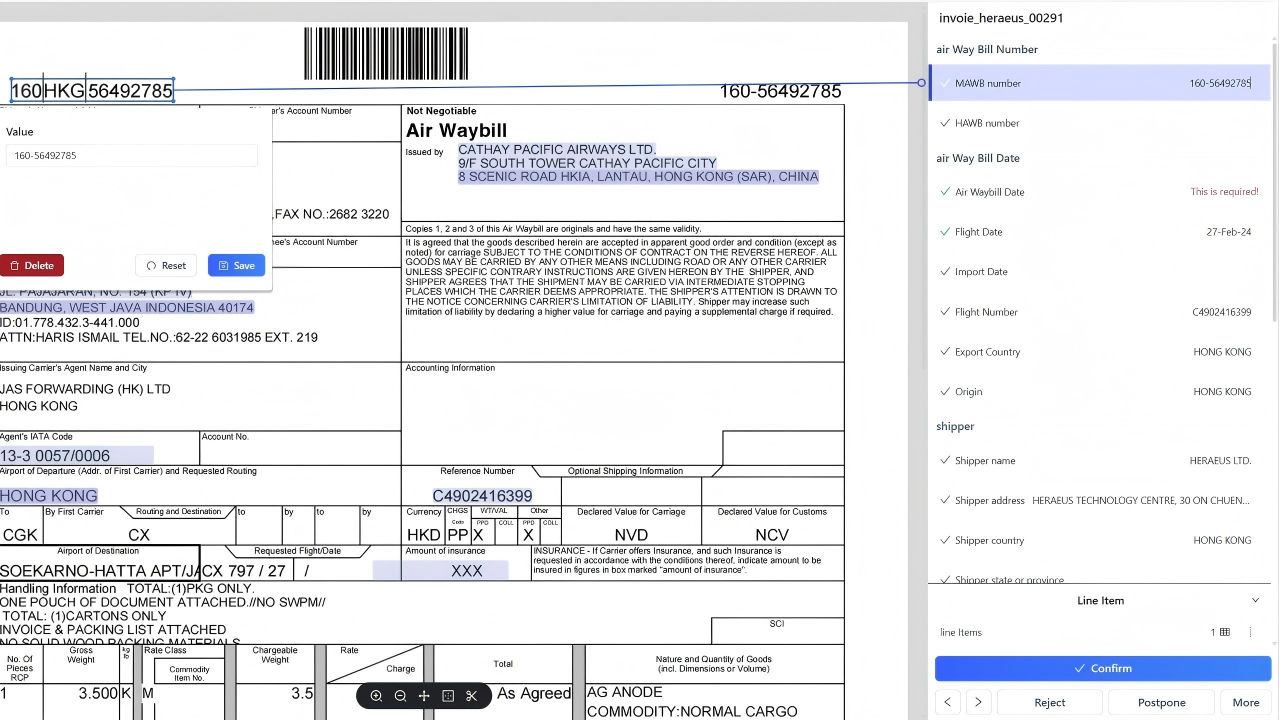Click the checkmark next to Shipper address
1280x720 pixels.
point(945,500)
